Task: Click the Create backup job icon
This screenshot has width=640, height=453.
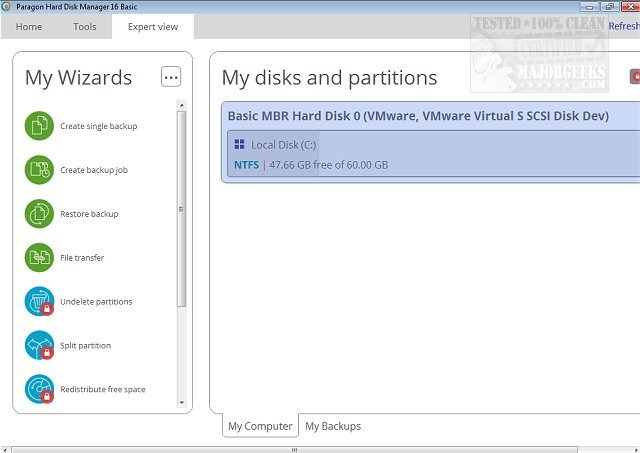Action: (39, 170)
